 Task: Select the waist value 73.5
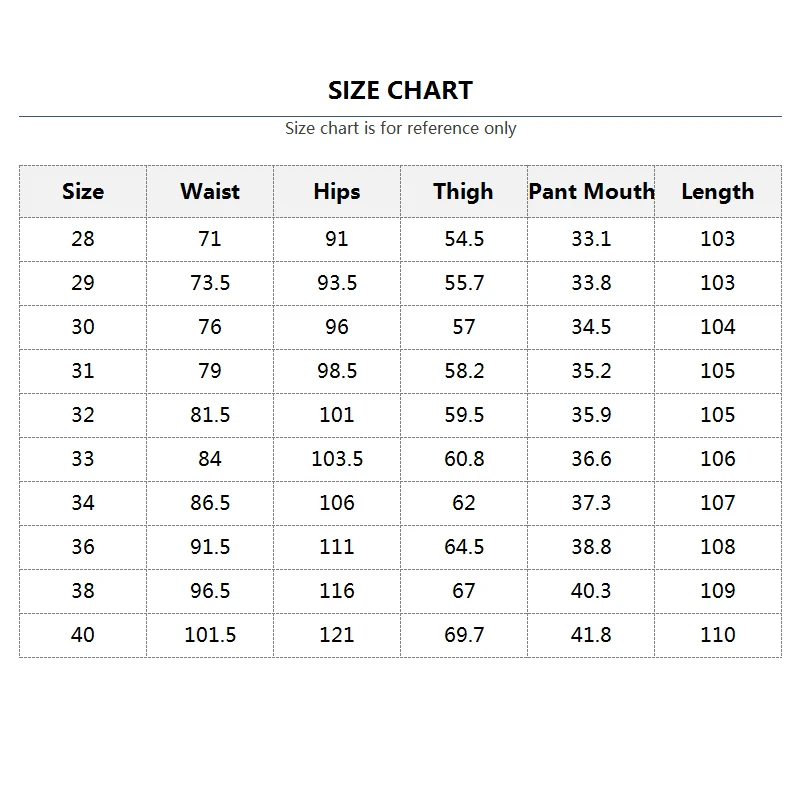pos(210,283)
